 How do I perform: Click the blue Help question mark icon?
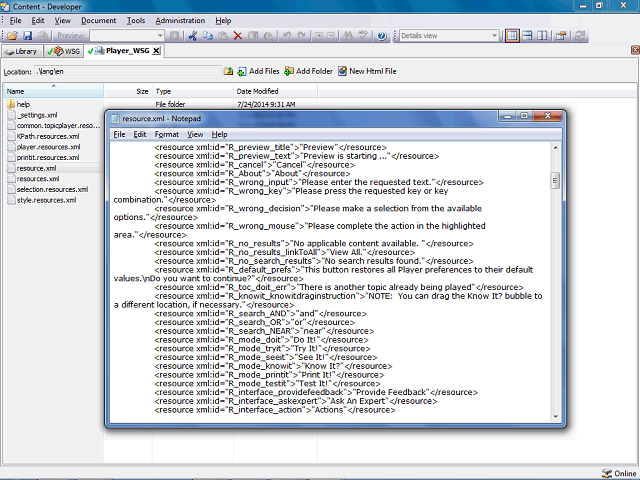point(382,36)
